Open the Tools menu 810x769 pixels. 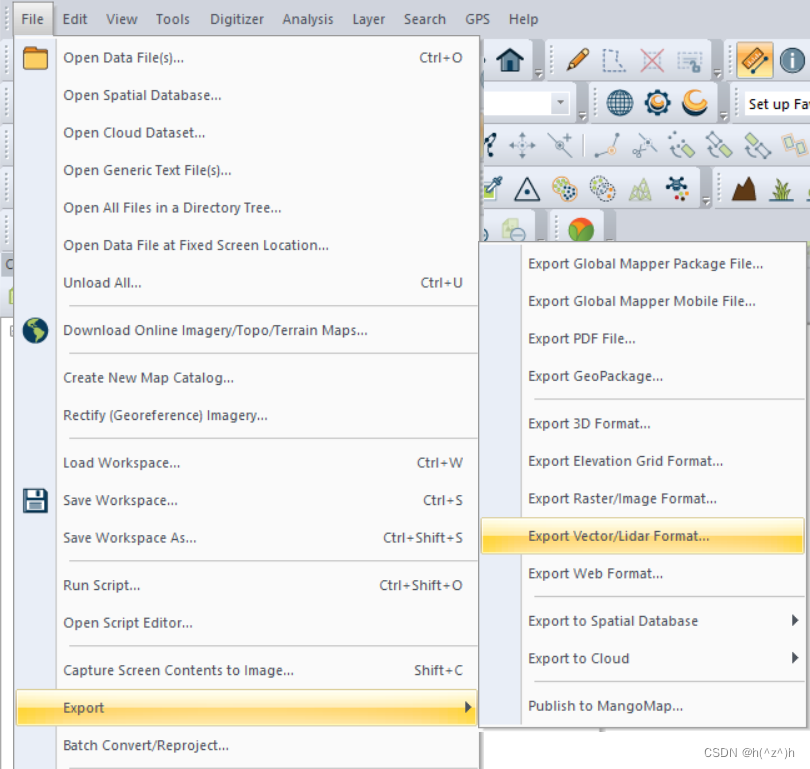pos(173,19)
